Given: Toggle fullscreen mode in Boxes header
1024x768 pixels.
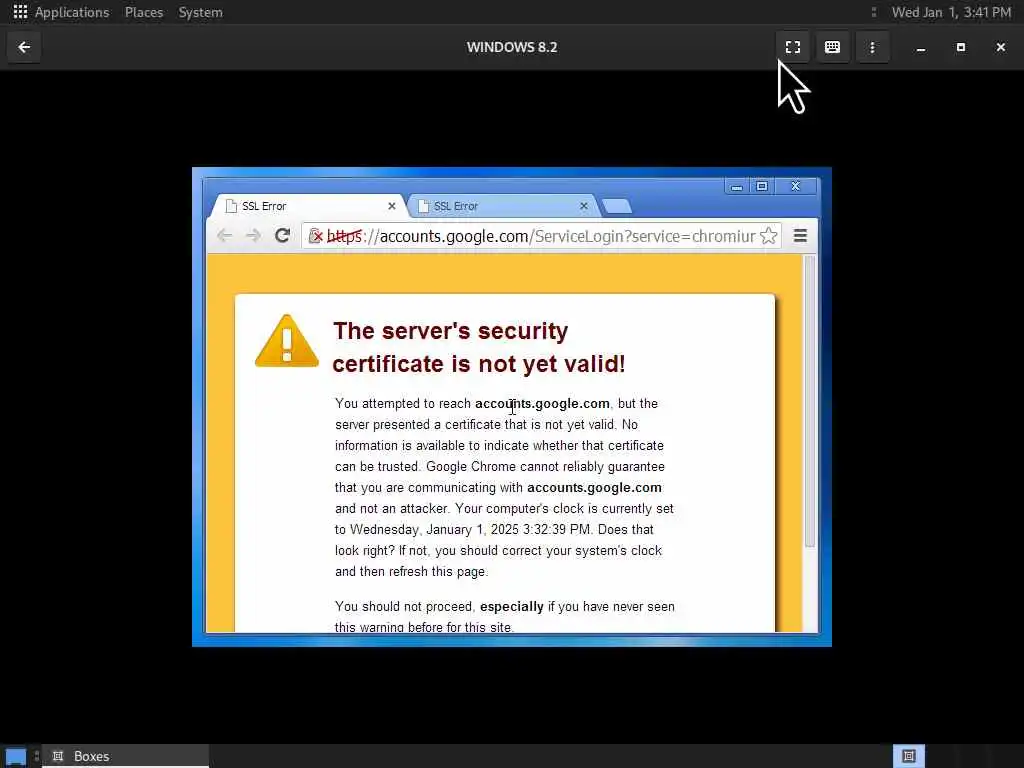Looking at the screenshot, I should [793, 47].
